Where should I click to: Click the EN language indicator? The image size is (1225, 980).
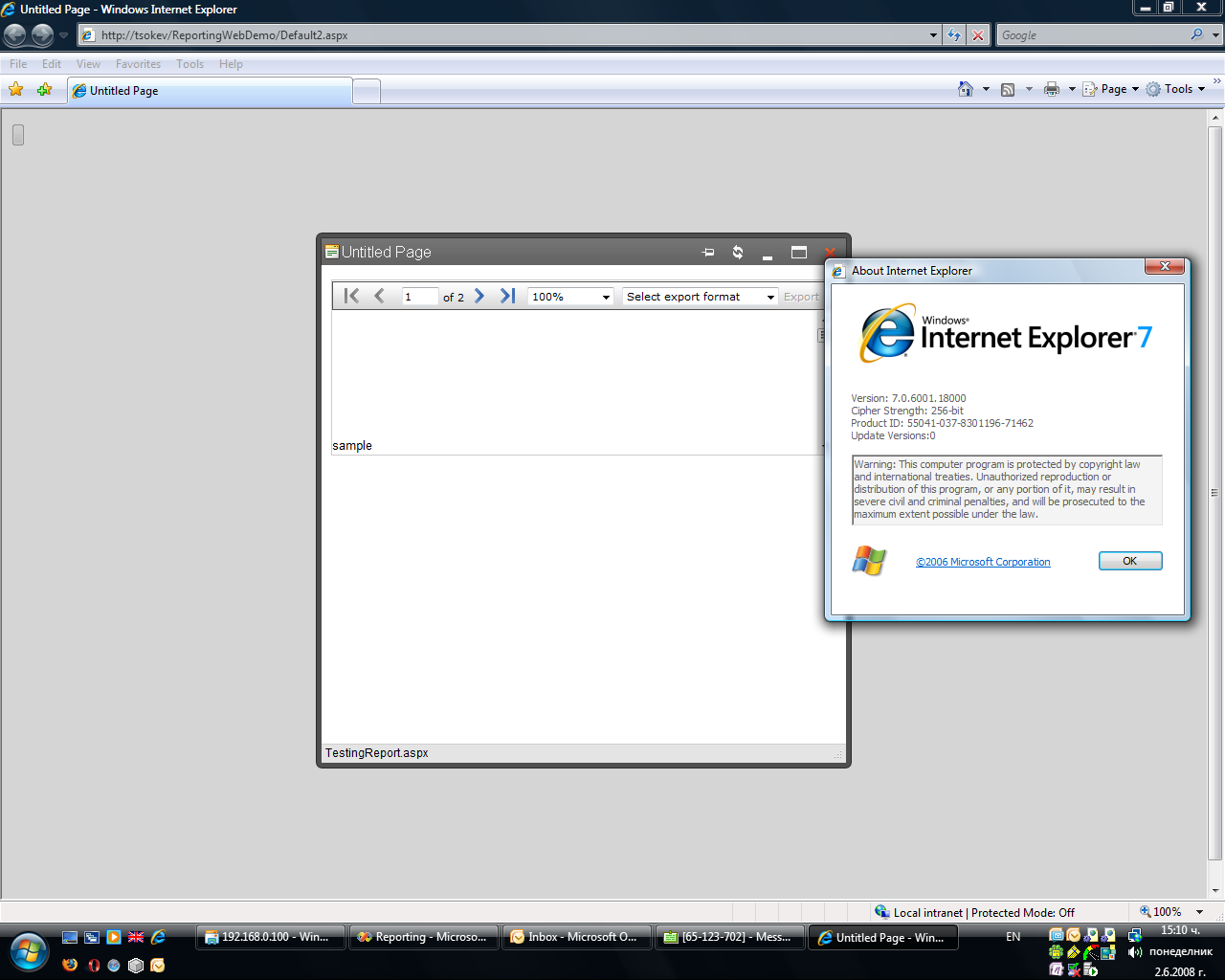click(1013, 937)
